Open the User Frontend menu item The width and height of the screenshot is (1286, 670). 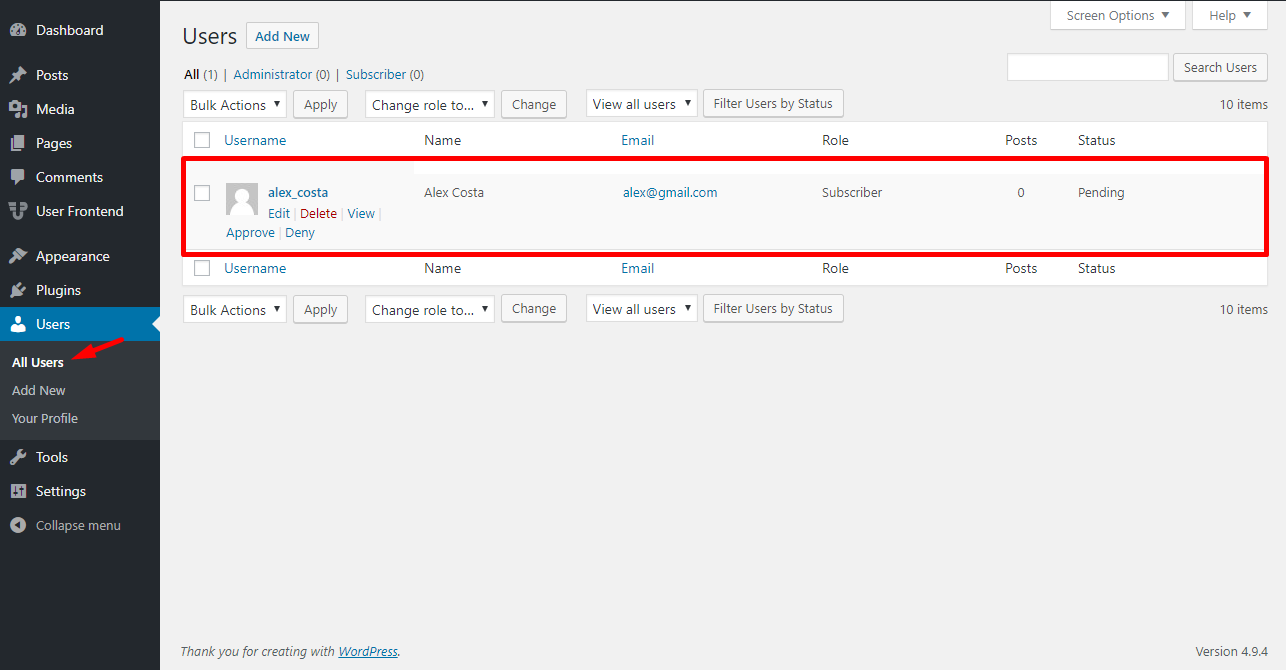(80, 211)
